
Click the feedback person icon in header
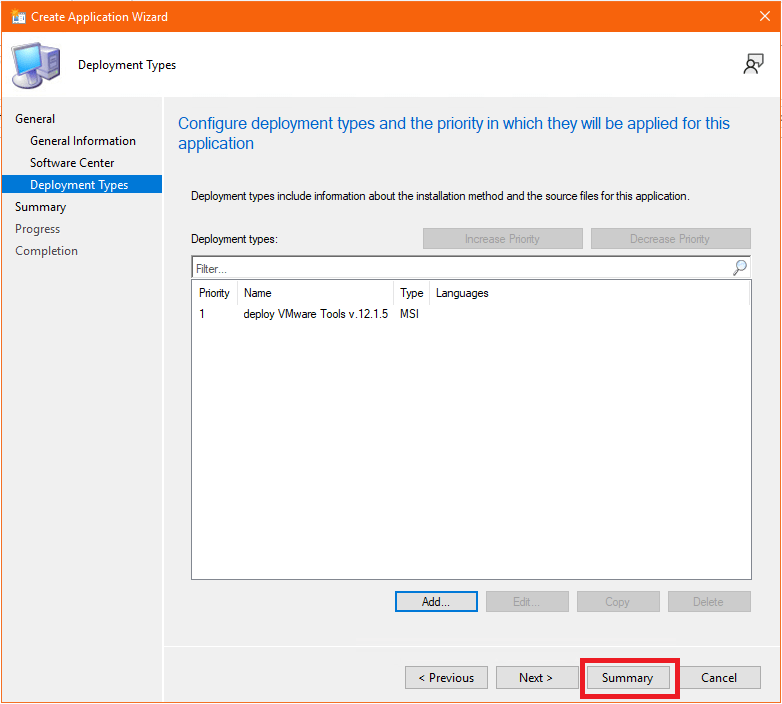753,64
